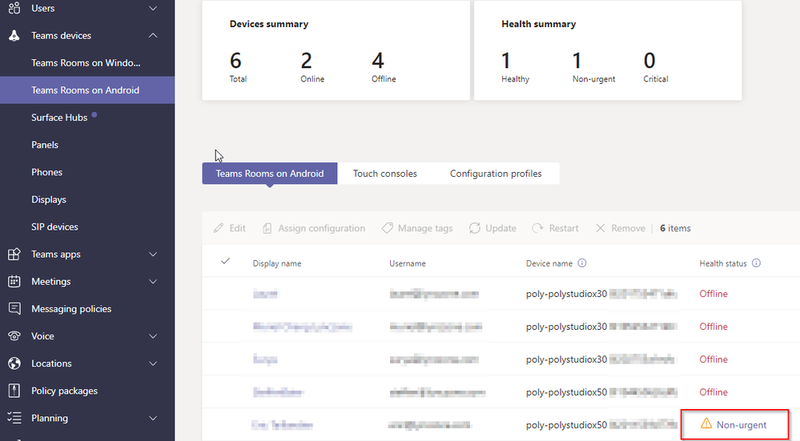The image size is (800, 441).
Task: Sort by the Username column header
Action: (x=408, y=263)
